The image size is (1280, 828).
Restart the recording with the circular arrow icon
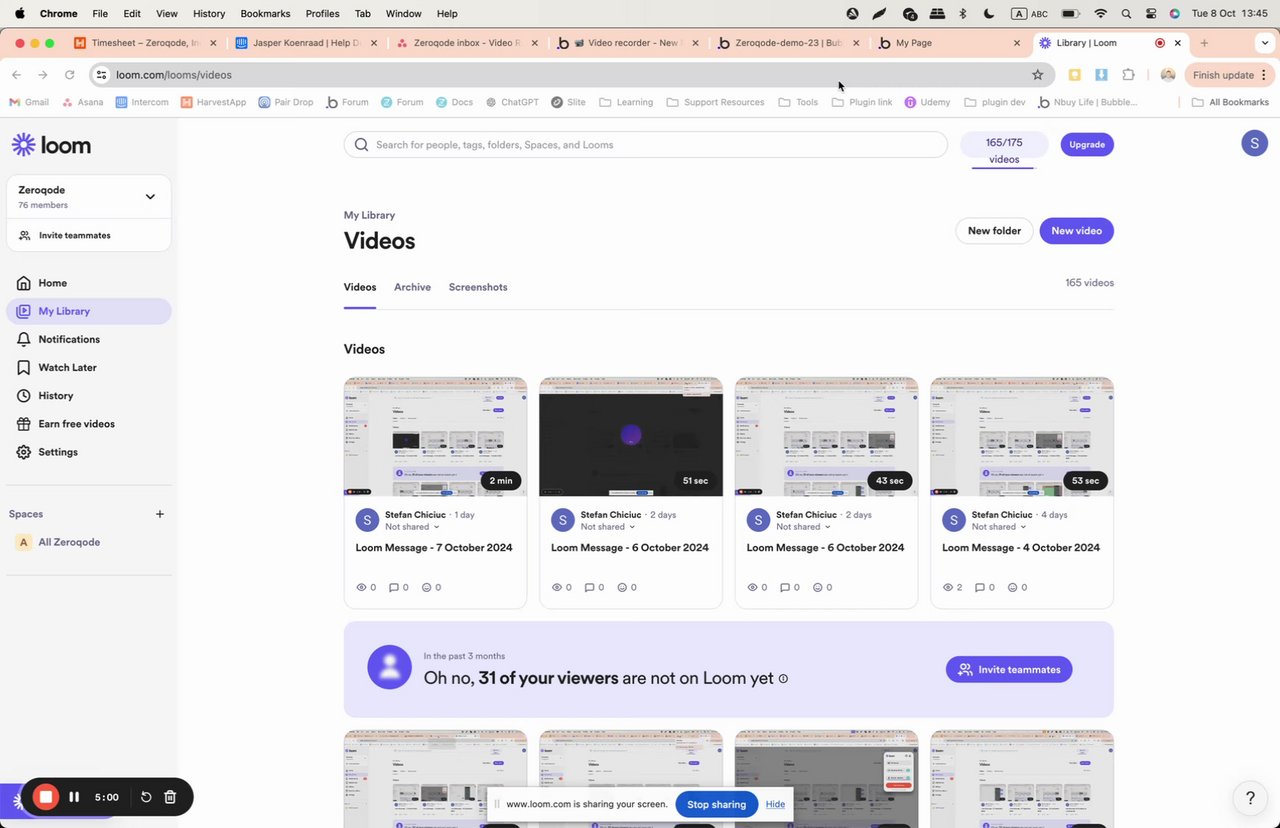click(x=146, y=797)
